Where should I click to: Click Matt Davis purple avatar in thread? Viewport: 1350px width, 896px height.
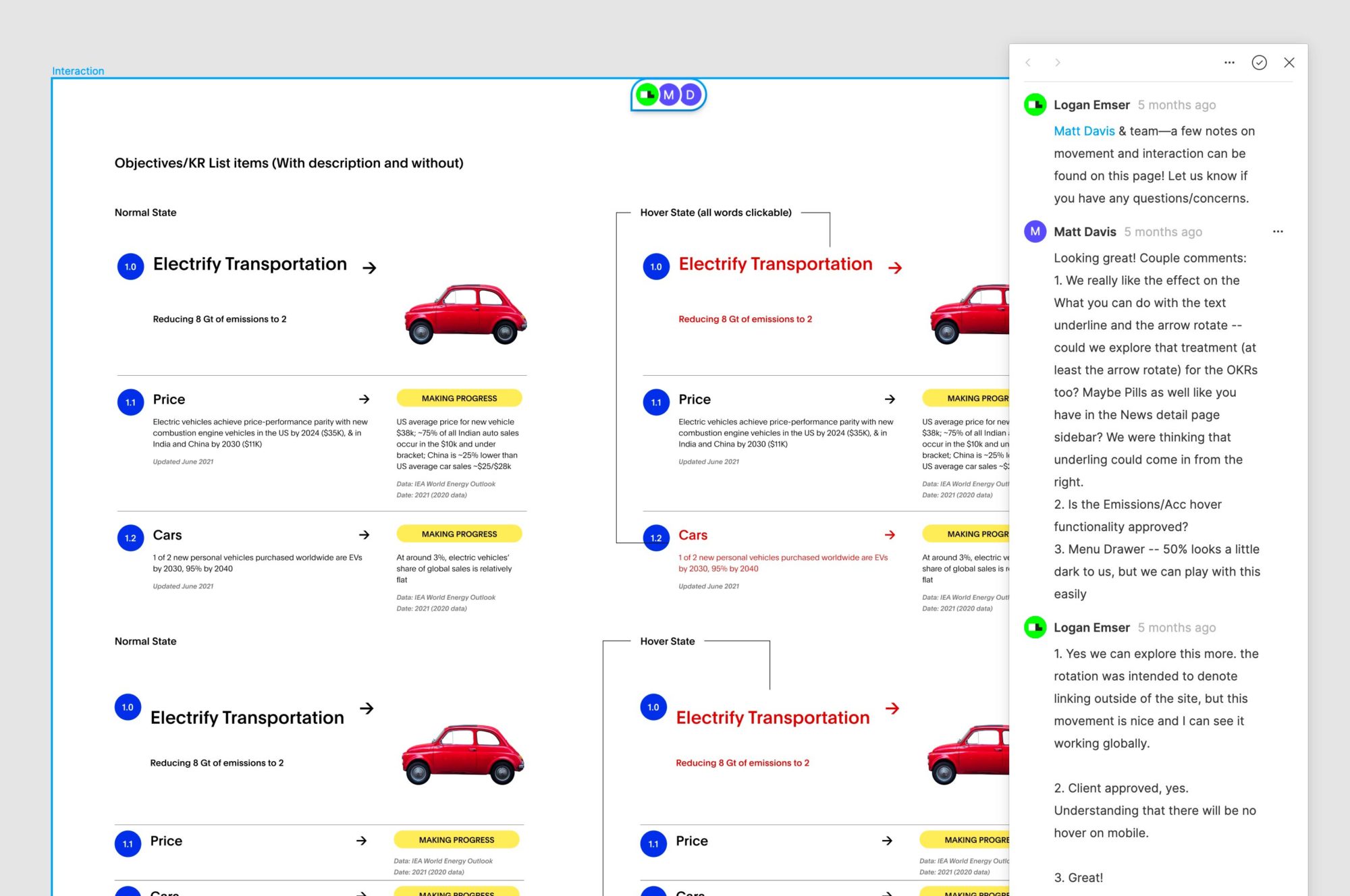(x=1035, y=231)
